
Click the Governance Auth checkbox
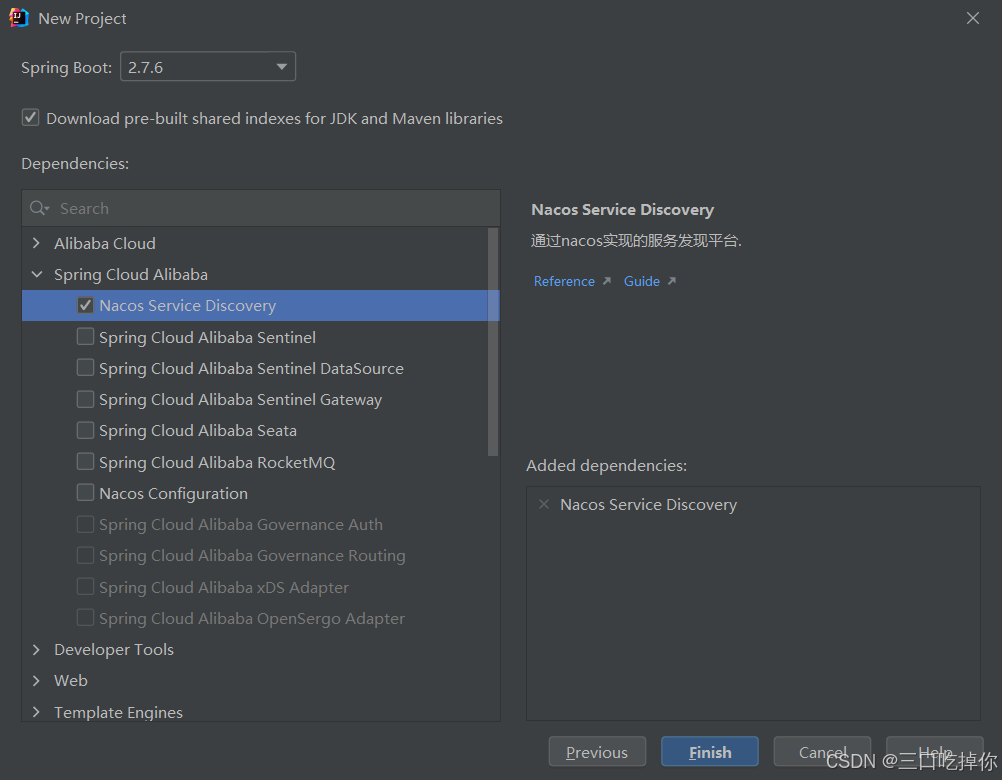[85, 524]
